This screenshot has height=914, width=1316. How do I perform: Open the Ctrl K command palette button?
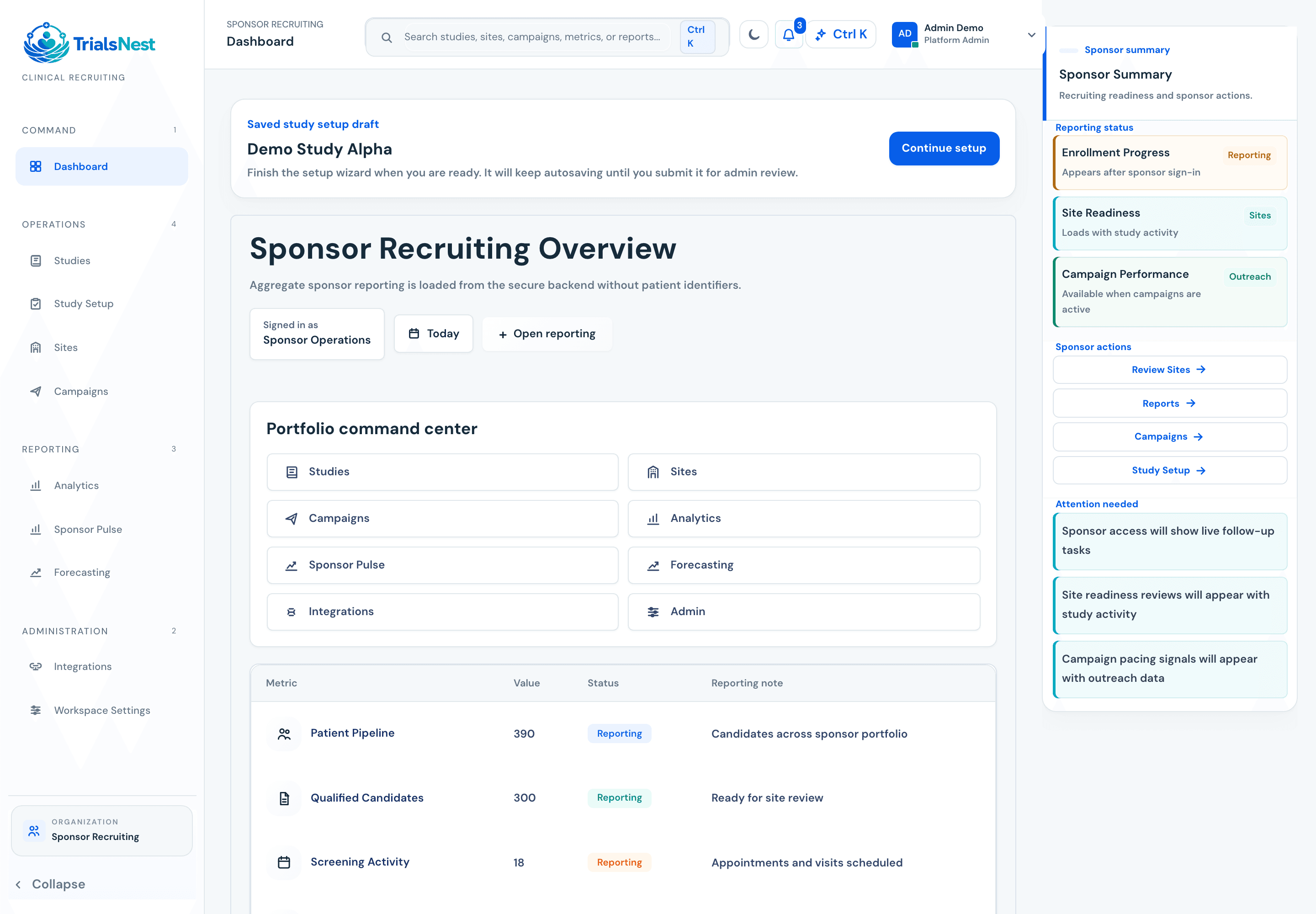(x=841, y=34)
